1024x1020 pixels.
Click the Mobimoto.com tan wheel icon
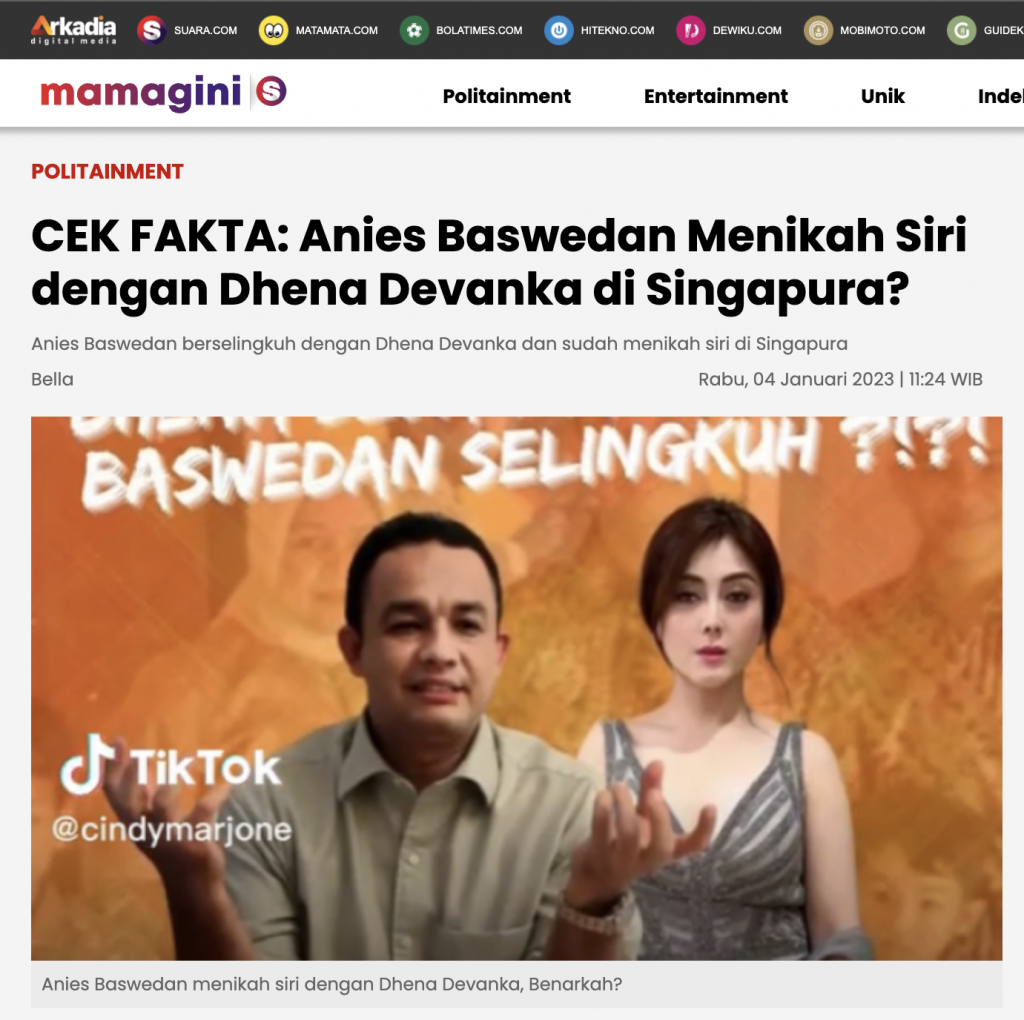tap(818, 30)
